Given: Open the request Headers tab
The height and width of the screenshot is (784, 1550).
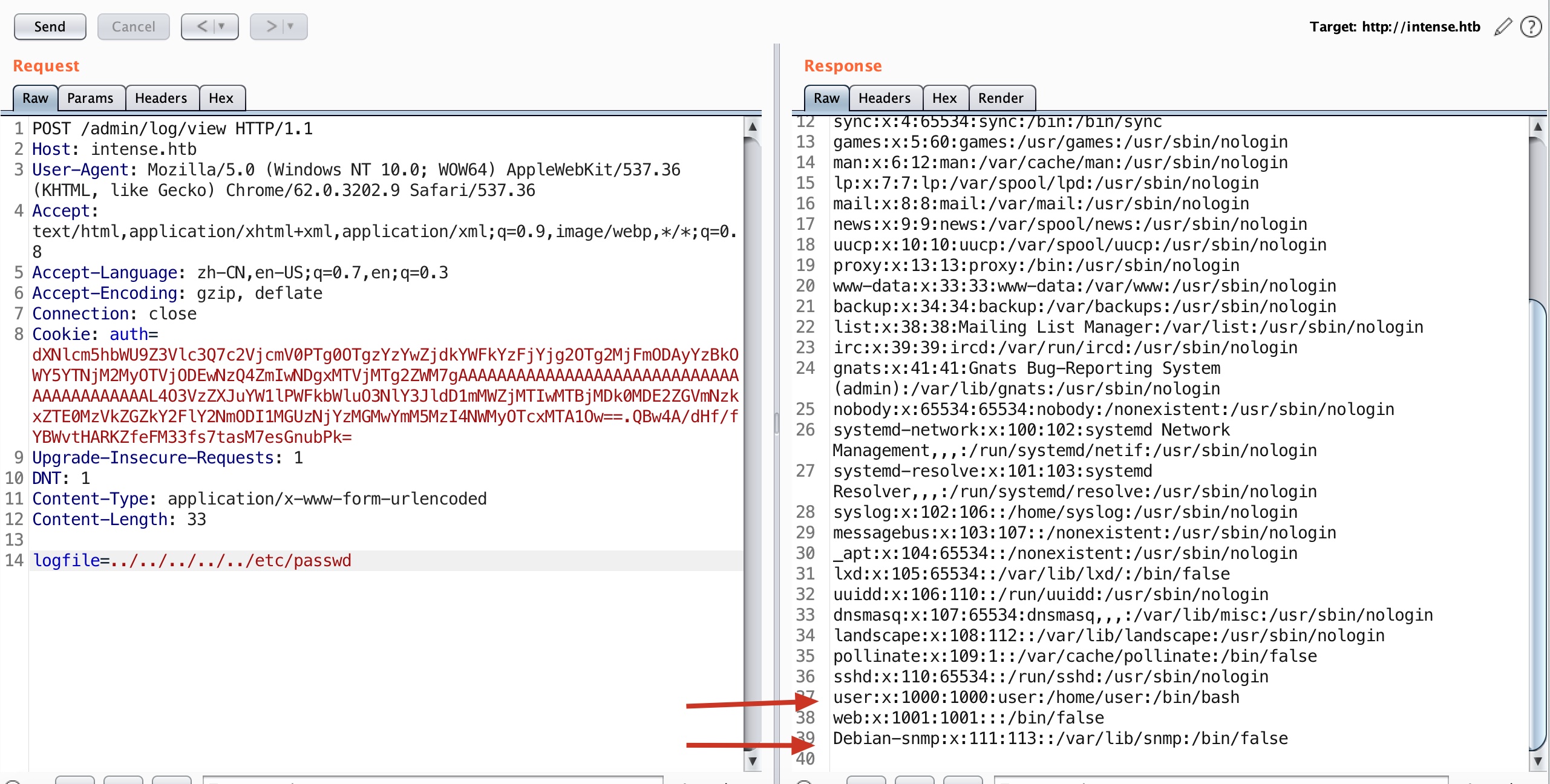Looking at the screenshot, I should [x=161, y=98].
